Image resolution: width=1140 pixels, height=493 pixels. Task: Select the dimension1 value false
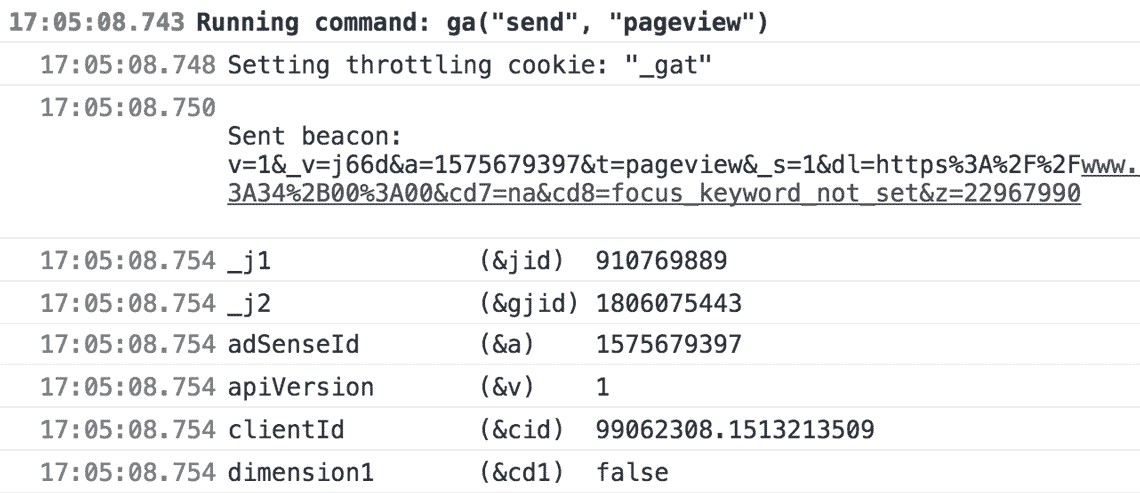(632, 472)
